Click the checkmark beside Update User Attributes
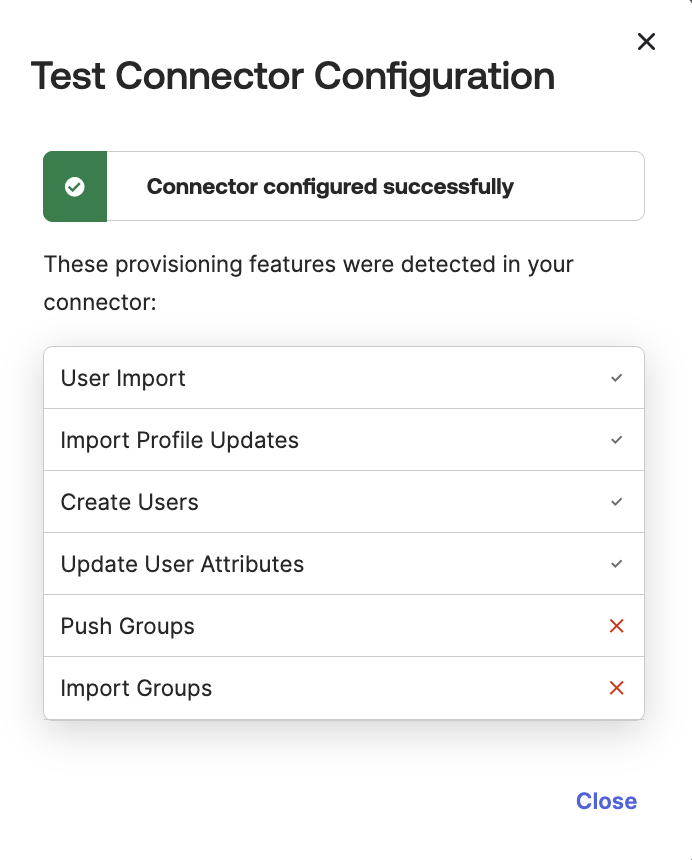Viewport: 692px width, 860px height. coord(617,563)
